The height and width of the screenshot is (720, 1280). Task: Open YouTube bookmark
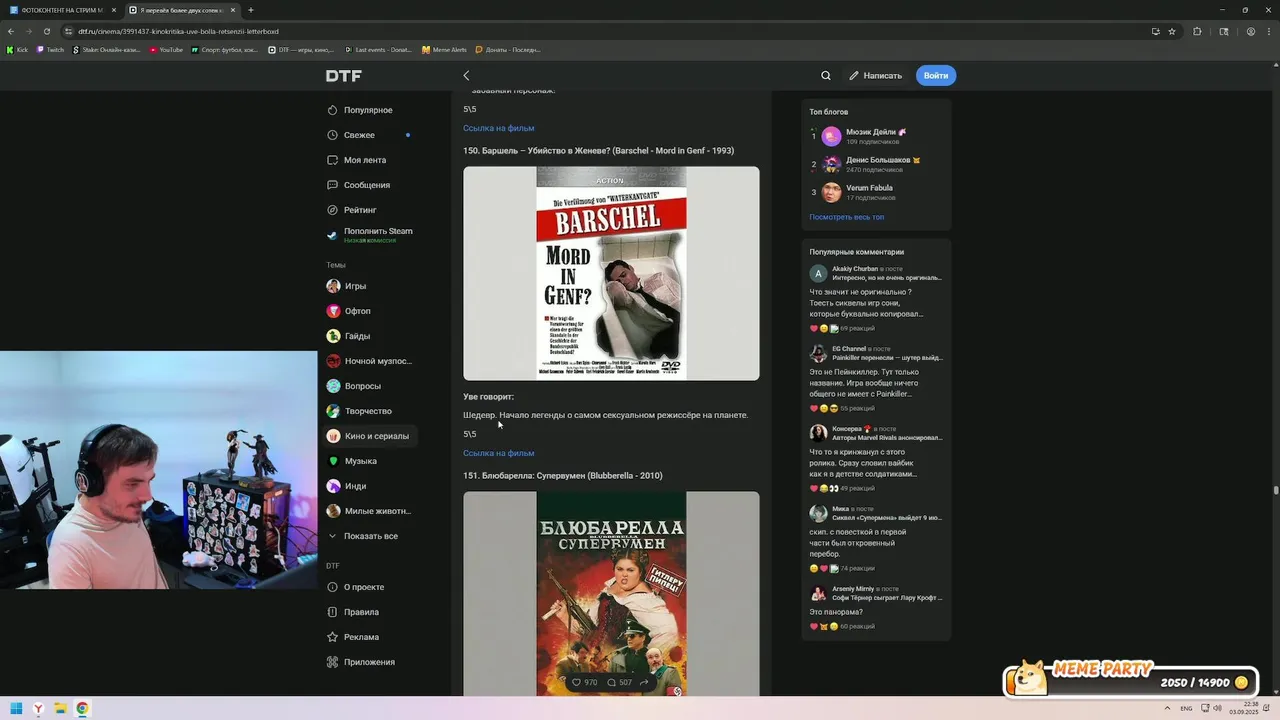(x=166, y=49)
